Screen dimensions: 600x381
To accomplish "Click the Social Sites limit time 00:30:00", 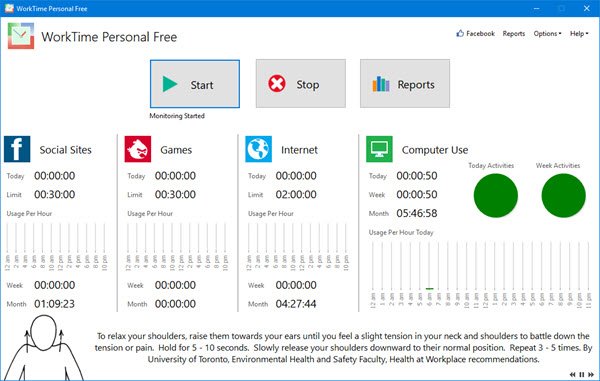I will [55, 195].
